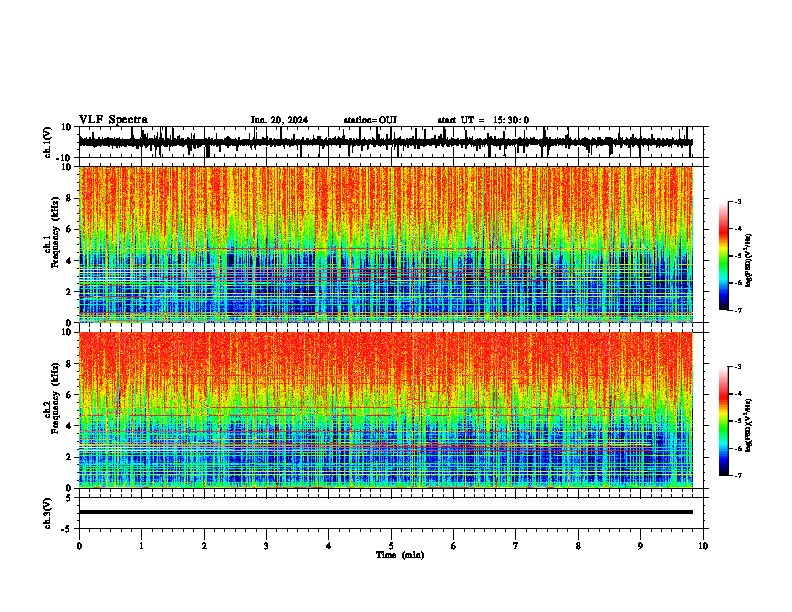This screenshot has width=792, height=612.
Task: Click the ch.1 spectrogram color scale bar
Action: click(723, 256)
